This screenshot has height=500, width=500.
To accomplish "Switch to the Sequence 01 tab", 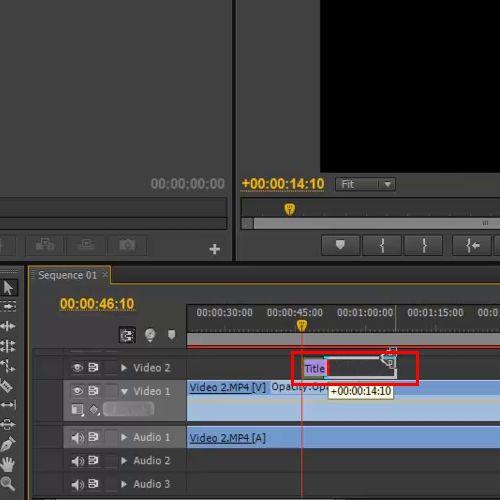I will 67,275.
